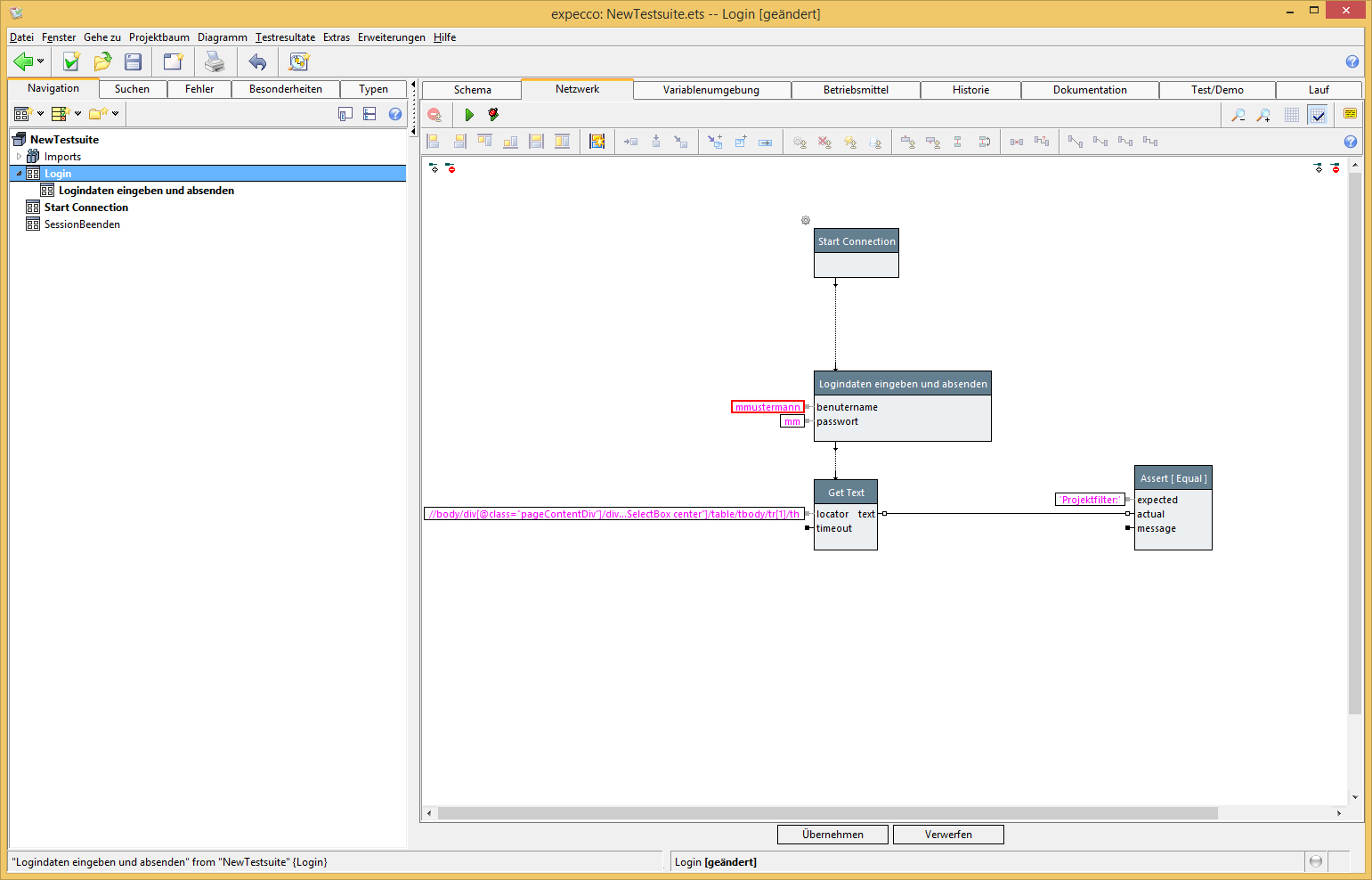This screenshot has height=880, width=1372.
Task: Switch to the Variablenumgebung tab
Action: click(x=710, y=90)
